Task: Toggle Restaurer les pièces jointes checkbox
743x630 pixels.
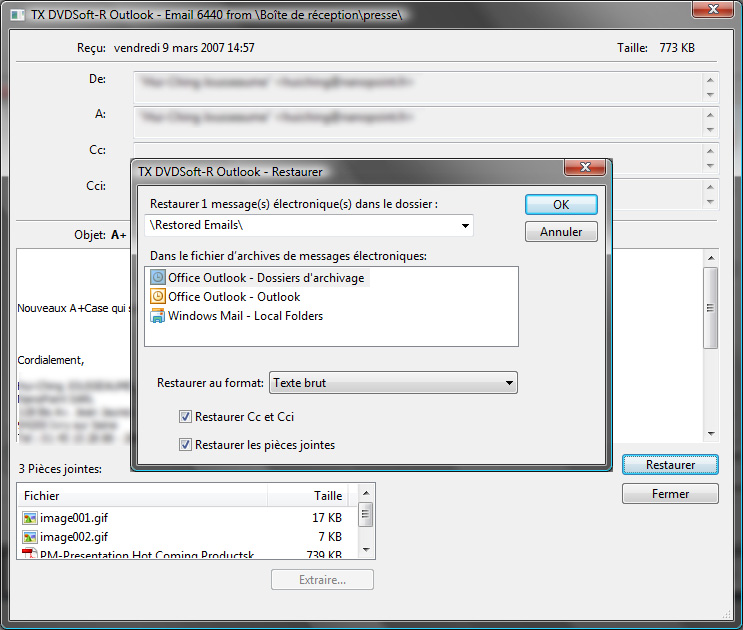Action: point(185,444)
